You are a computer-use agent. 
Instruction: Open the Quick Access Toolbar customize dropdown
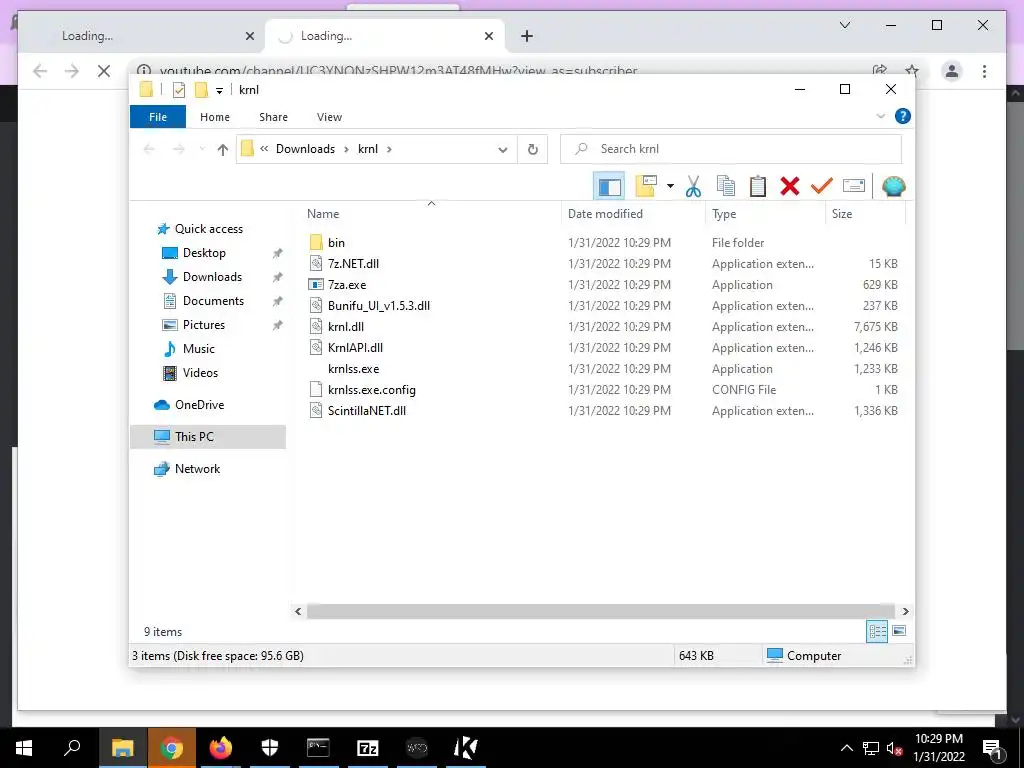click(219, 91)
